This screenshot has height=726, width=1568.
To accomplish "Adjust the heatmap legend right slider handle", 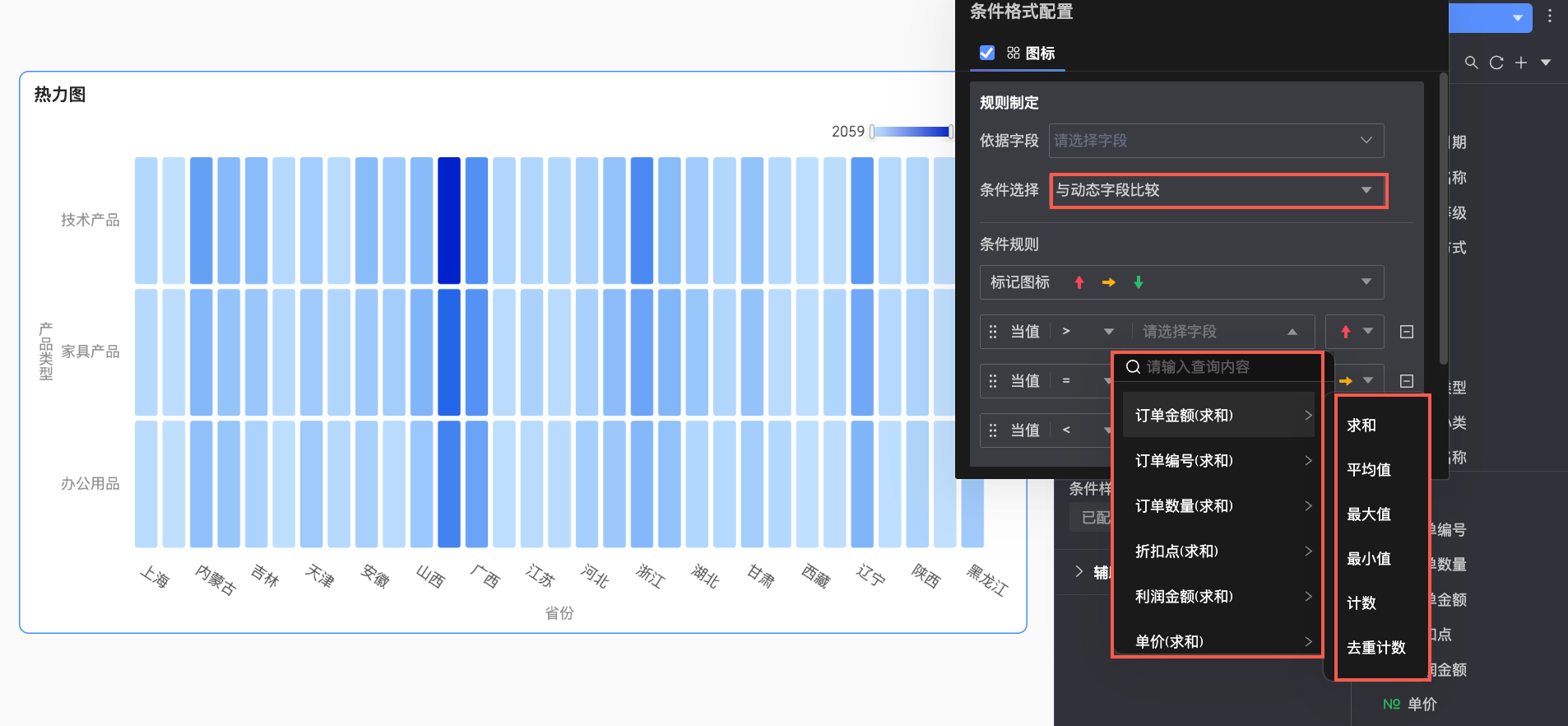I will point(951,132).
